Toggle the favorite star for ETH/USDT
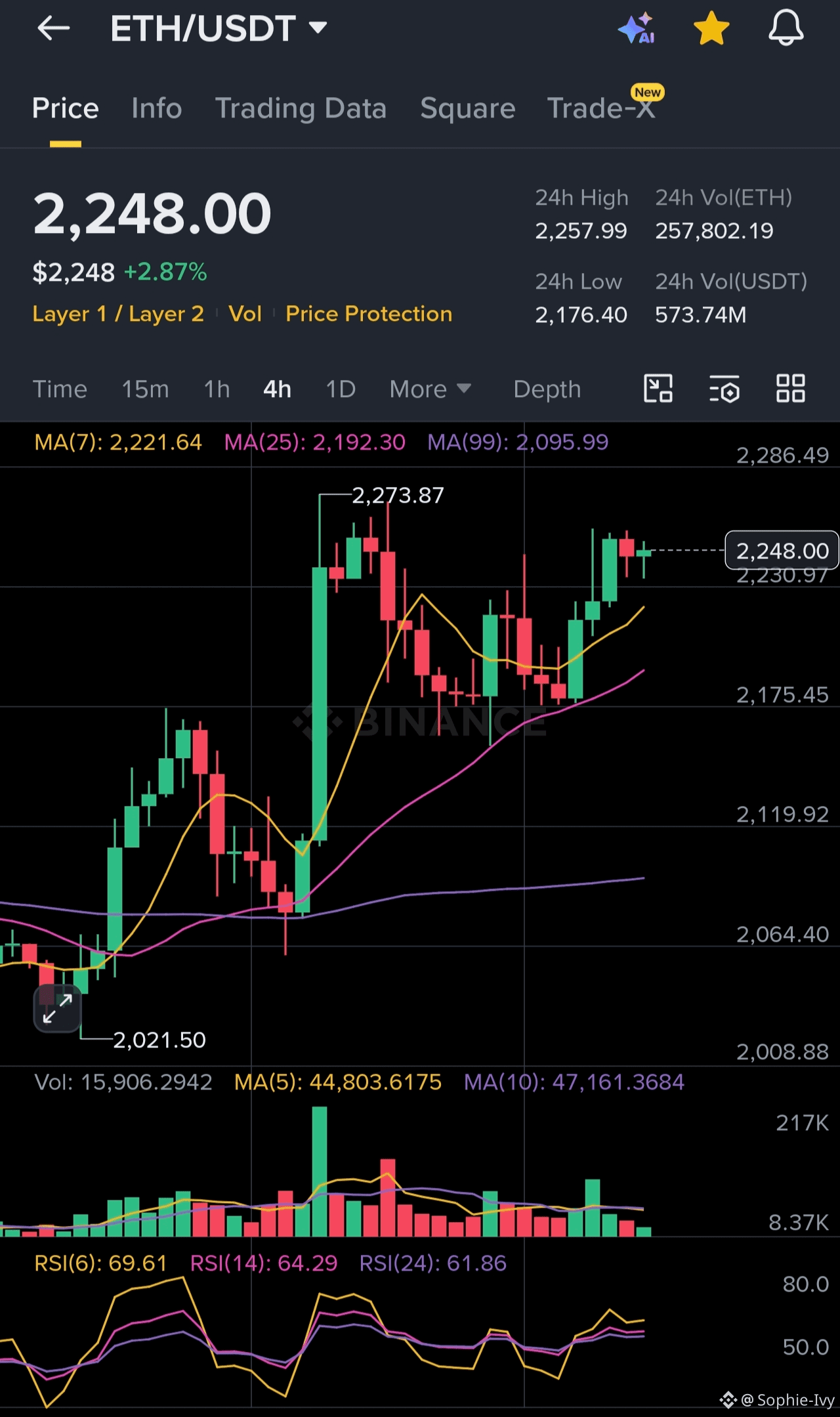 [x=711, y=29]
